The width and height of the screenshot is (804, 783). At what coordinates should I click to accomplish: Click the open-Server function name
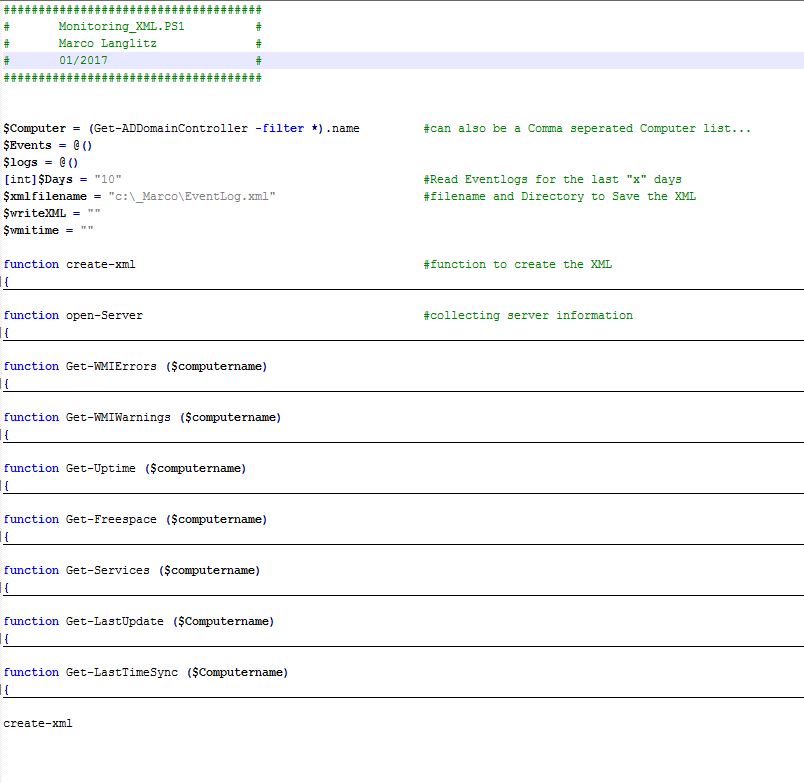(105, 315)
